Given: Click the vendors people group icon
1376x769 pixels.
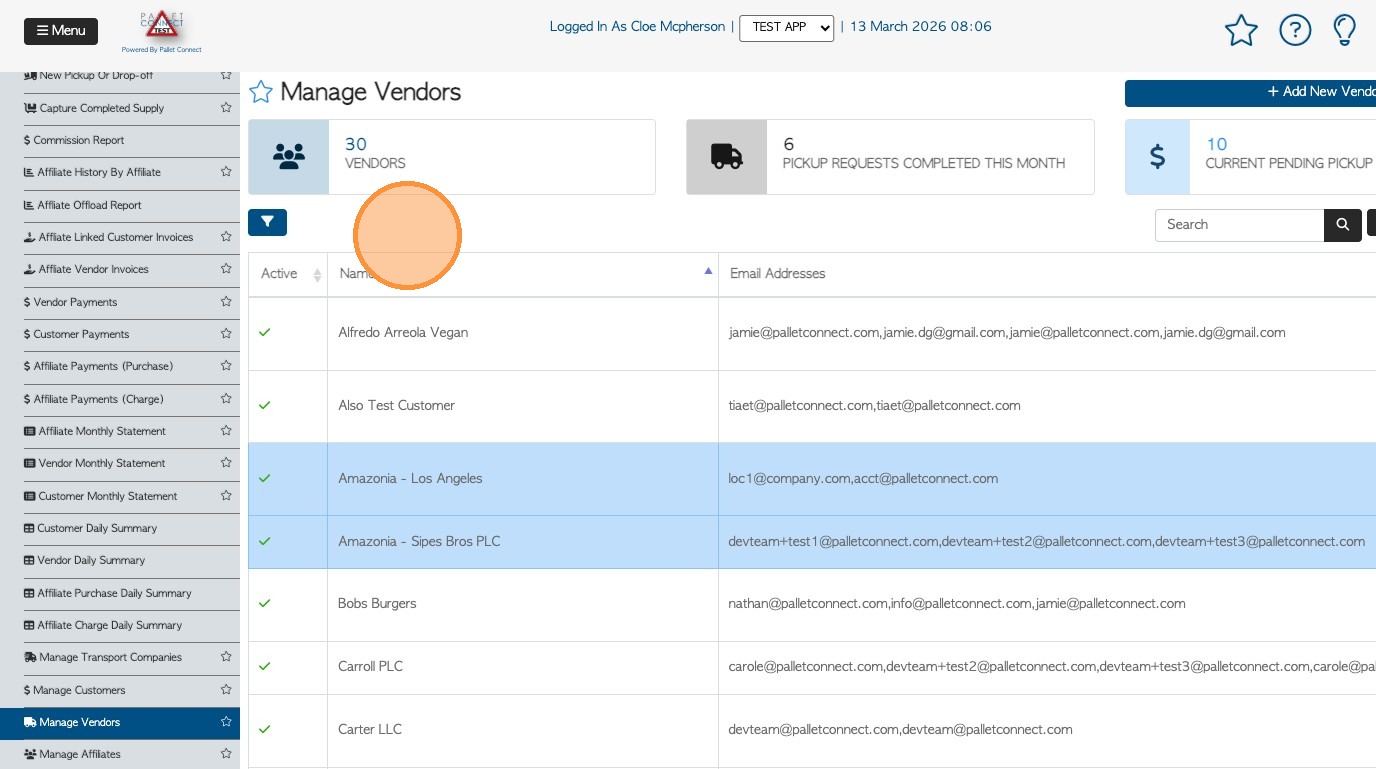Looking at the screenshot, I should 289,157.
